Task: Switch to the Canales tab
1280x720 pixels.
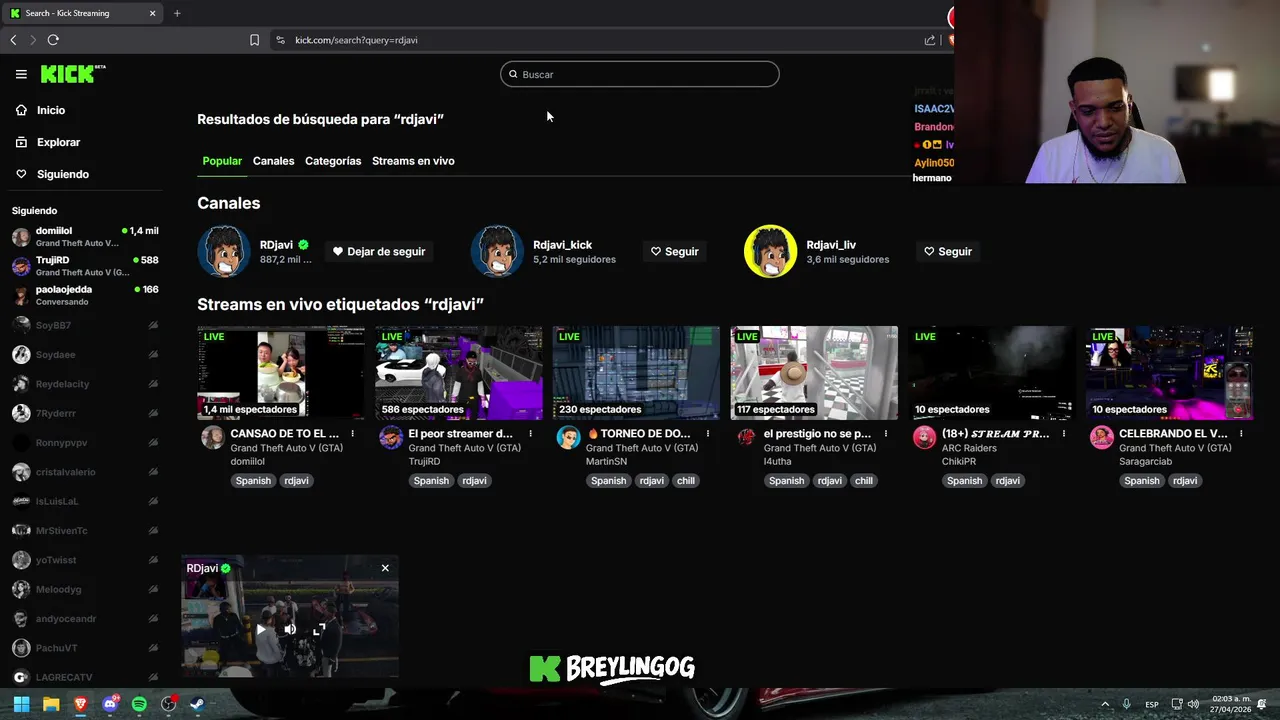Action: (273, 161)
